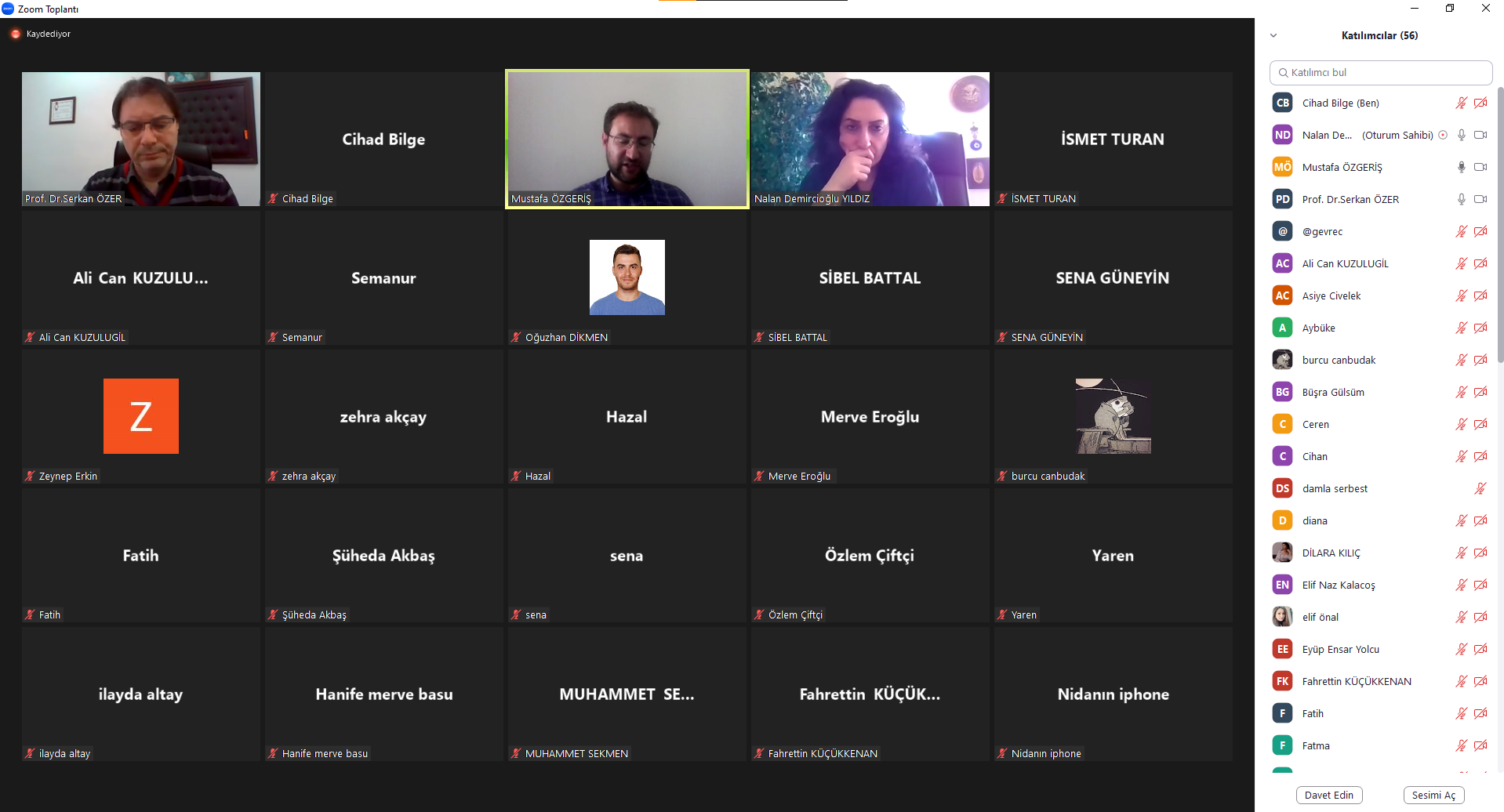Click damla serbest's muted microphone icon
The width and height of the screenshot is (1504, 812).
click(1480, 488)
